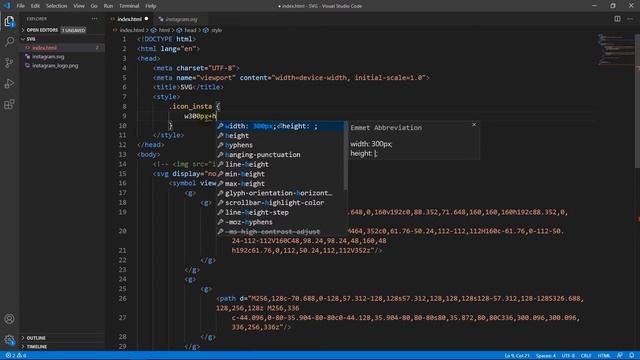Click the minimap code overview
This screenshot has width=640, height=360.
pyautogui.click(x=616, y=49)
